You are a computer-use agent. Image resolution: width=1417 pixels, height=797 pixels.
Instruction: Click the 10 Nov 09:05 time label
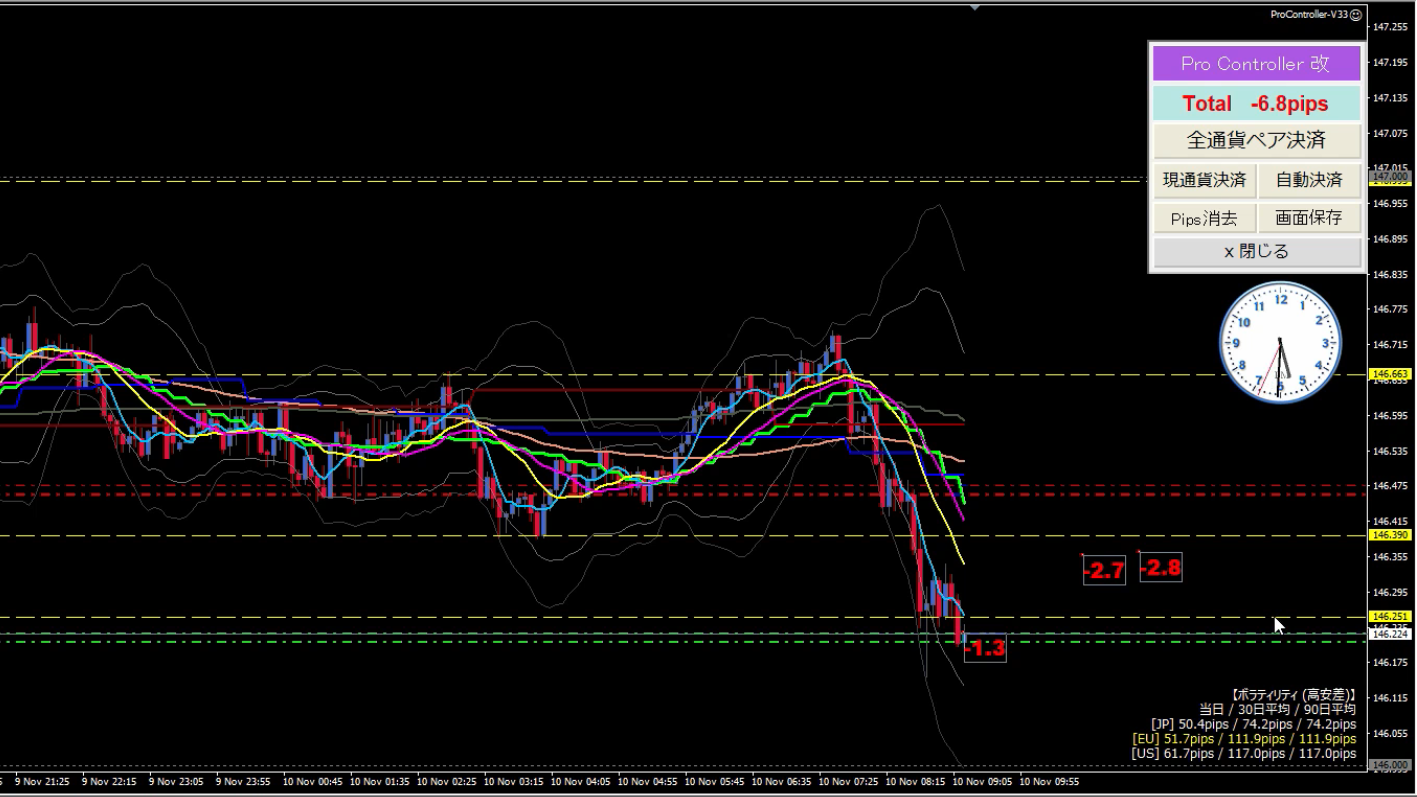pyautogui.click(x=982, y=781)
